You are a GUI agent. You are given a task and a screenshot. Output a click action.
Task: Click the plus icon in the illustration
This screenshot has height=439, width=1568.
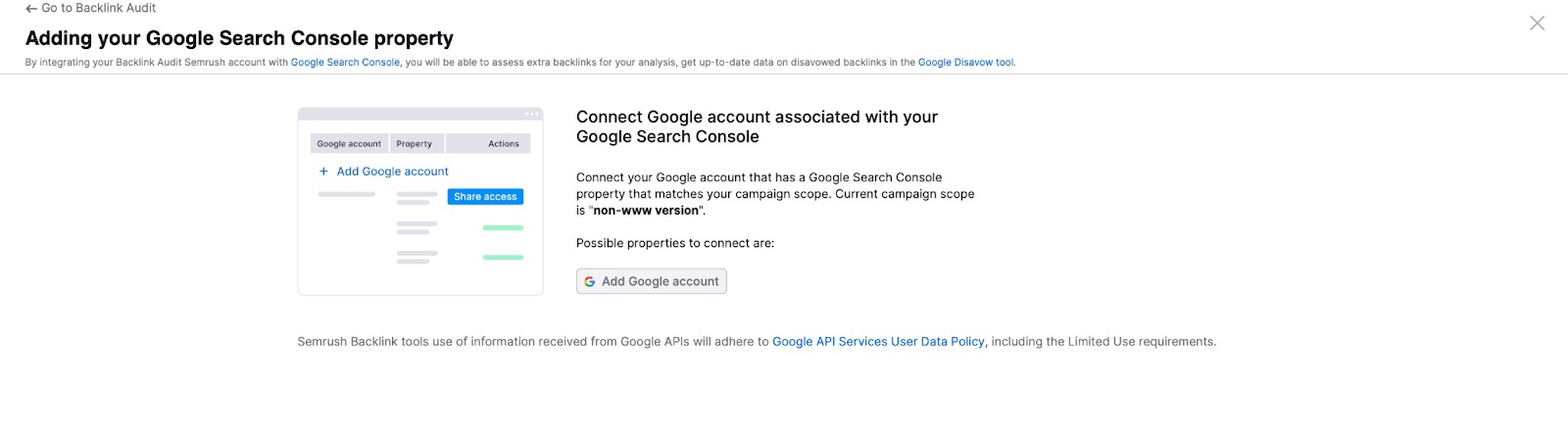pos(323,171)
